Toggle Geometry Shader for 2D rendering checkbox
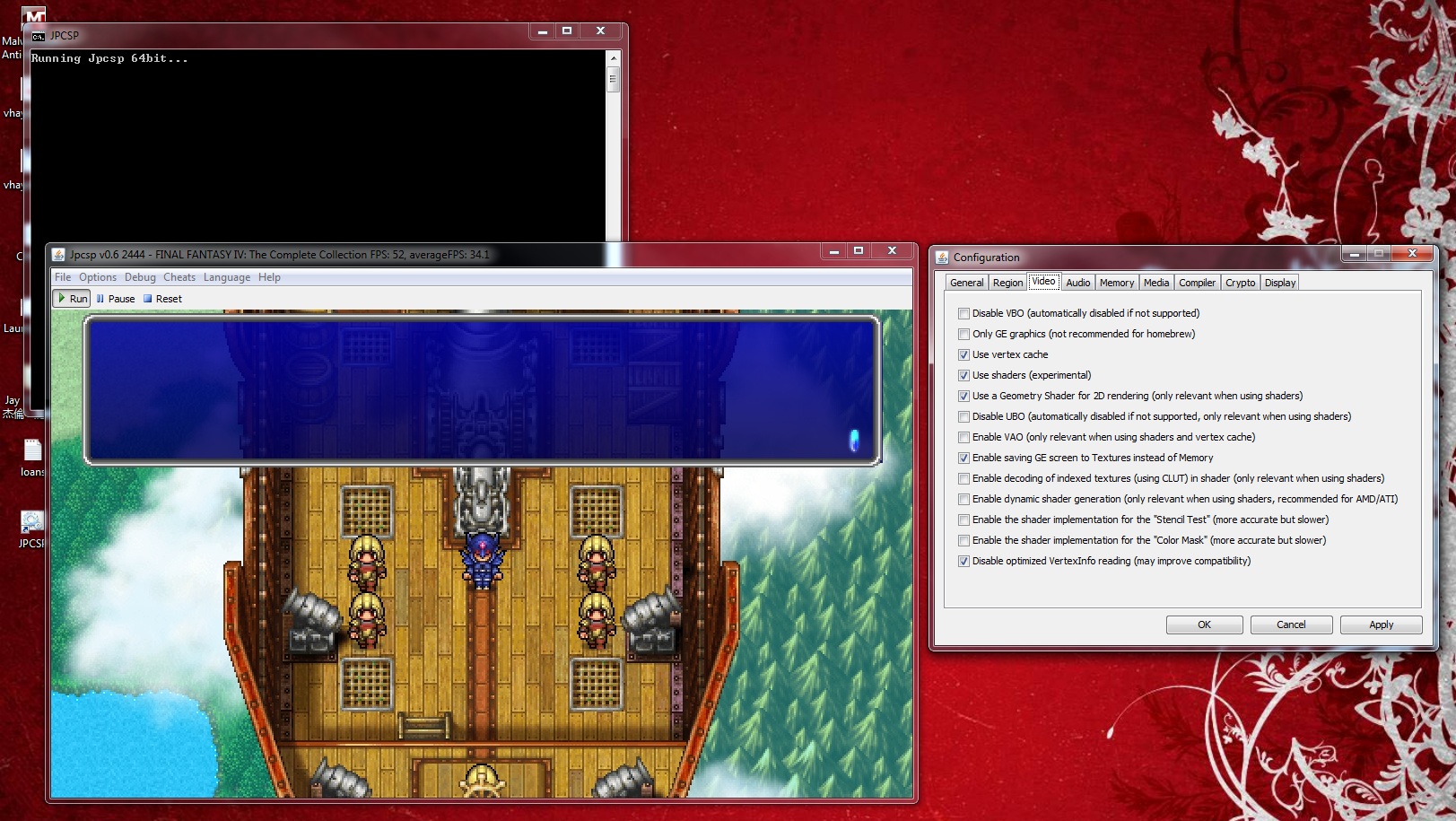This screenshot has height=821, width=1456. tap(963, 397)
